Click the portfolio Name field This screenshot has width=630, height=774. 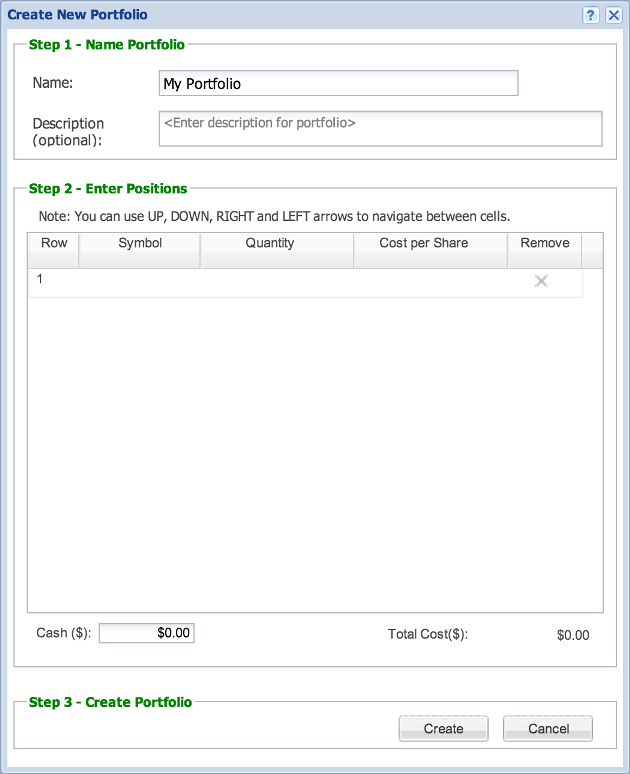tap(338, 83)
